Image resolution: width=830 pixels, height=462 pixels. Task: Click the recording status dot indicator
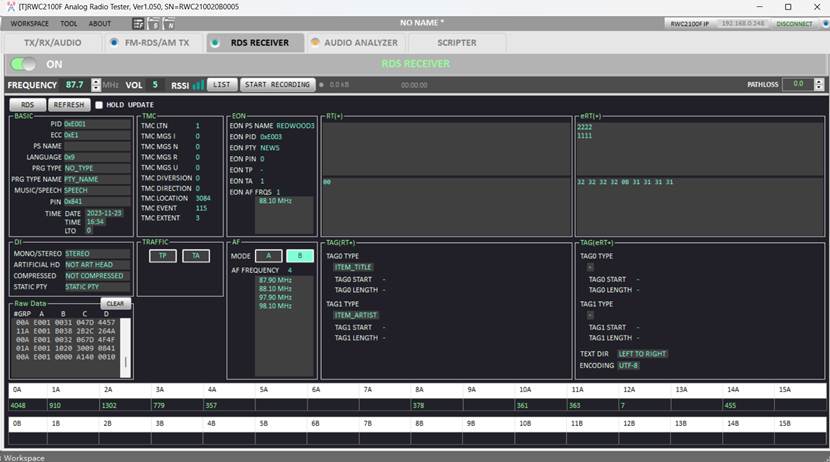[x=321, y=85]
